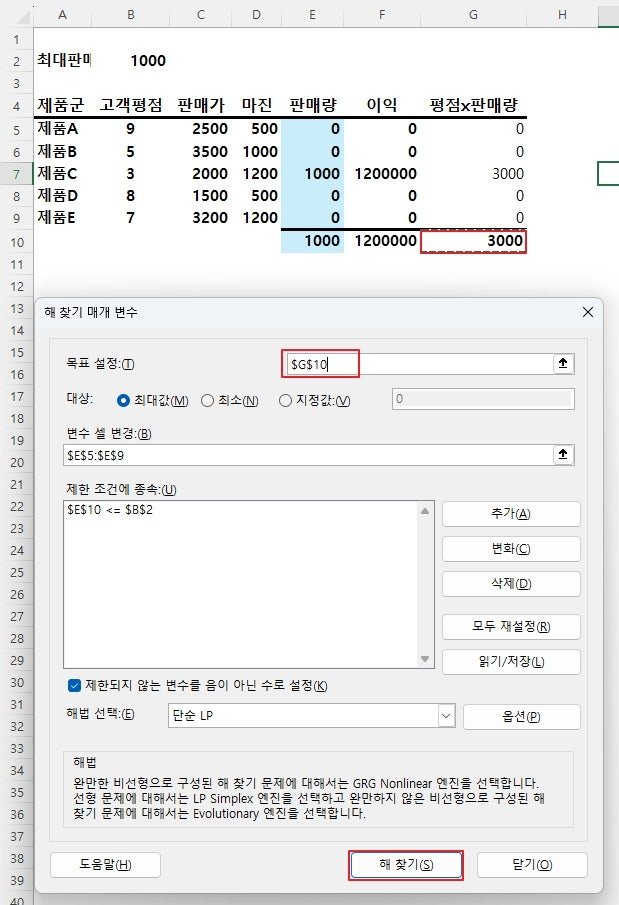Close the 해 찾기 매개 변수 dialog with X

588,312
